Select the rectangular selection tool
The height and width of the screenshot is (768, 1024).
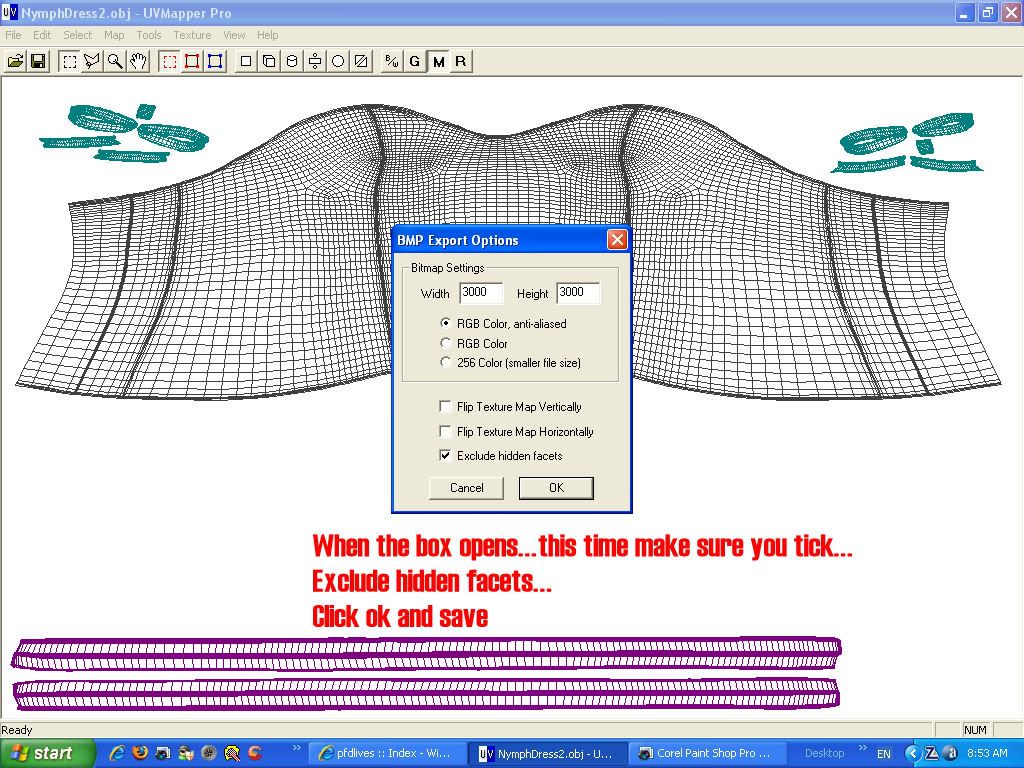tap(69, 61)
